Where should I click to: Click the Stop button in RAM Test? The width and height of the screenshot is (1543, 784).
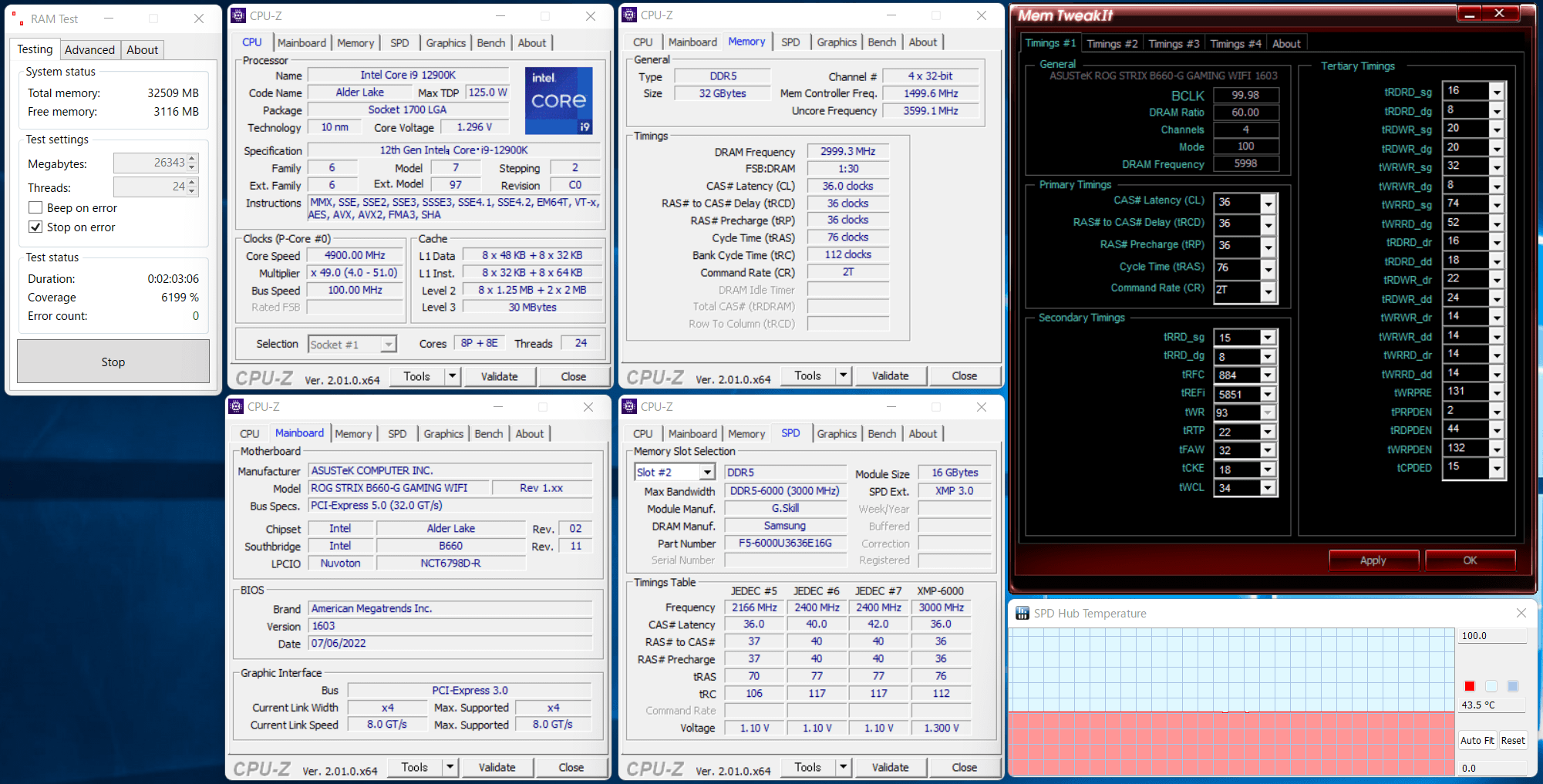click(x=113, y=362)
